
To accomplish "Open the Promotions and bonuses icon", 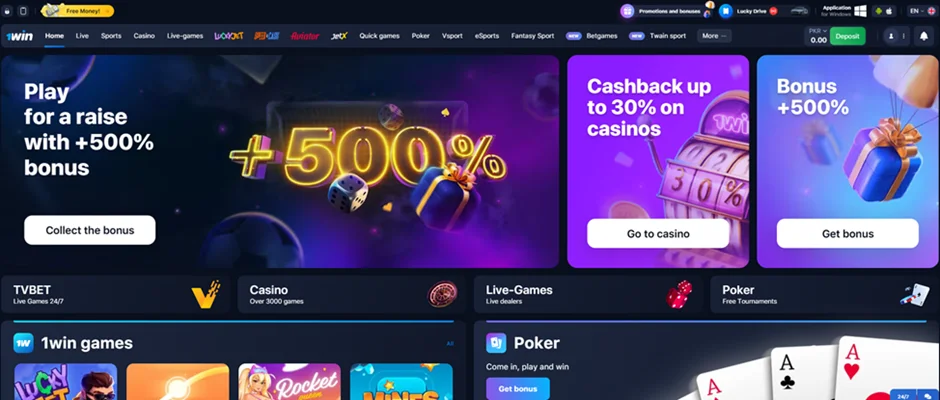I will pyautogui.click(x=627, y=11).
